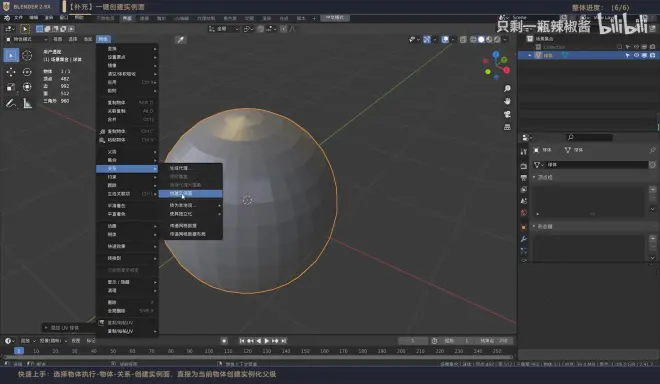Click the eyedropper button in viewport header
The image size is (660, 384).
pyautogui.click(x=181, y=40)
